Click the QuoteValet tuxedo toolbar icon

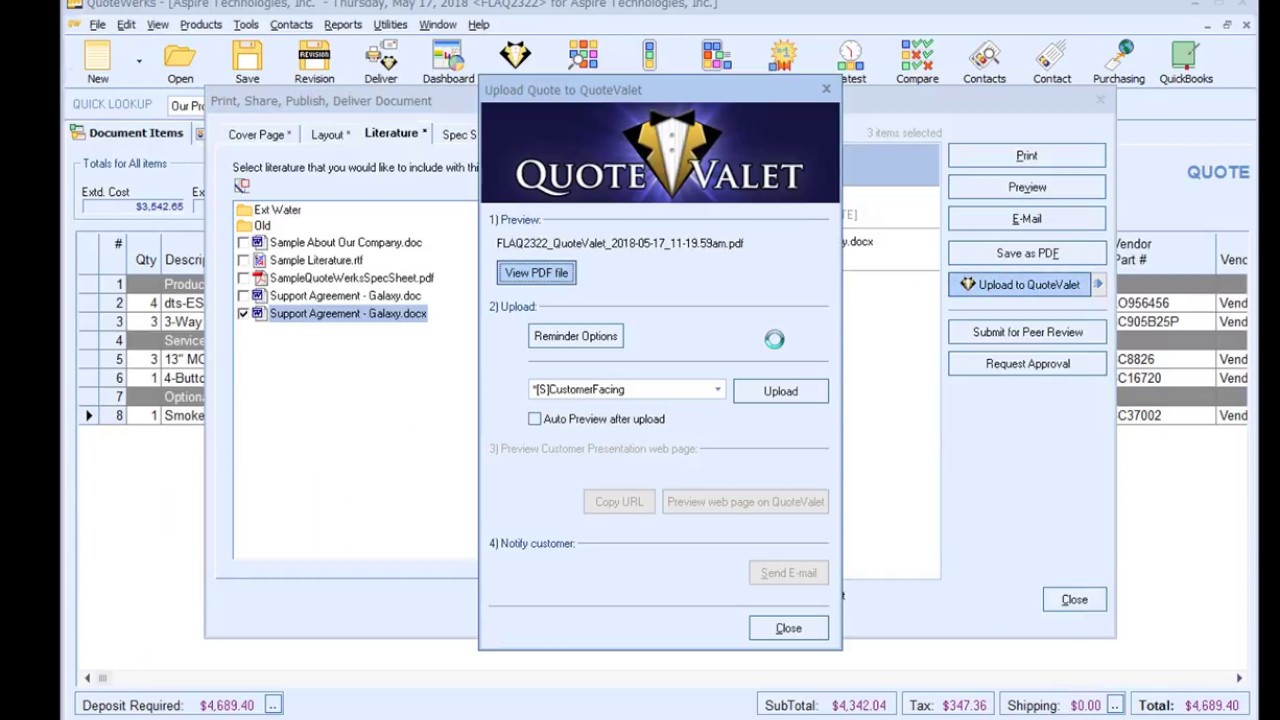515,55
